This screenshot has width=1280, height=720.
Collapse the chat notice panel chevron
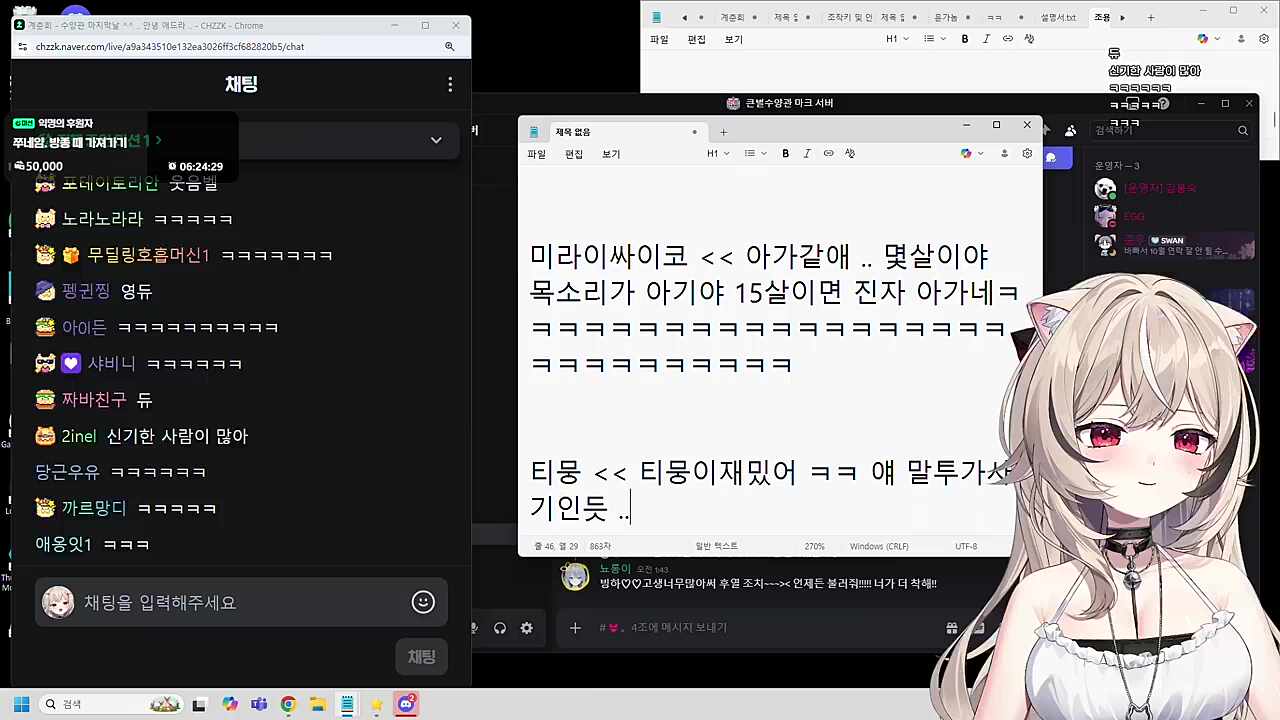point(435,140)
